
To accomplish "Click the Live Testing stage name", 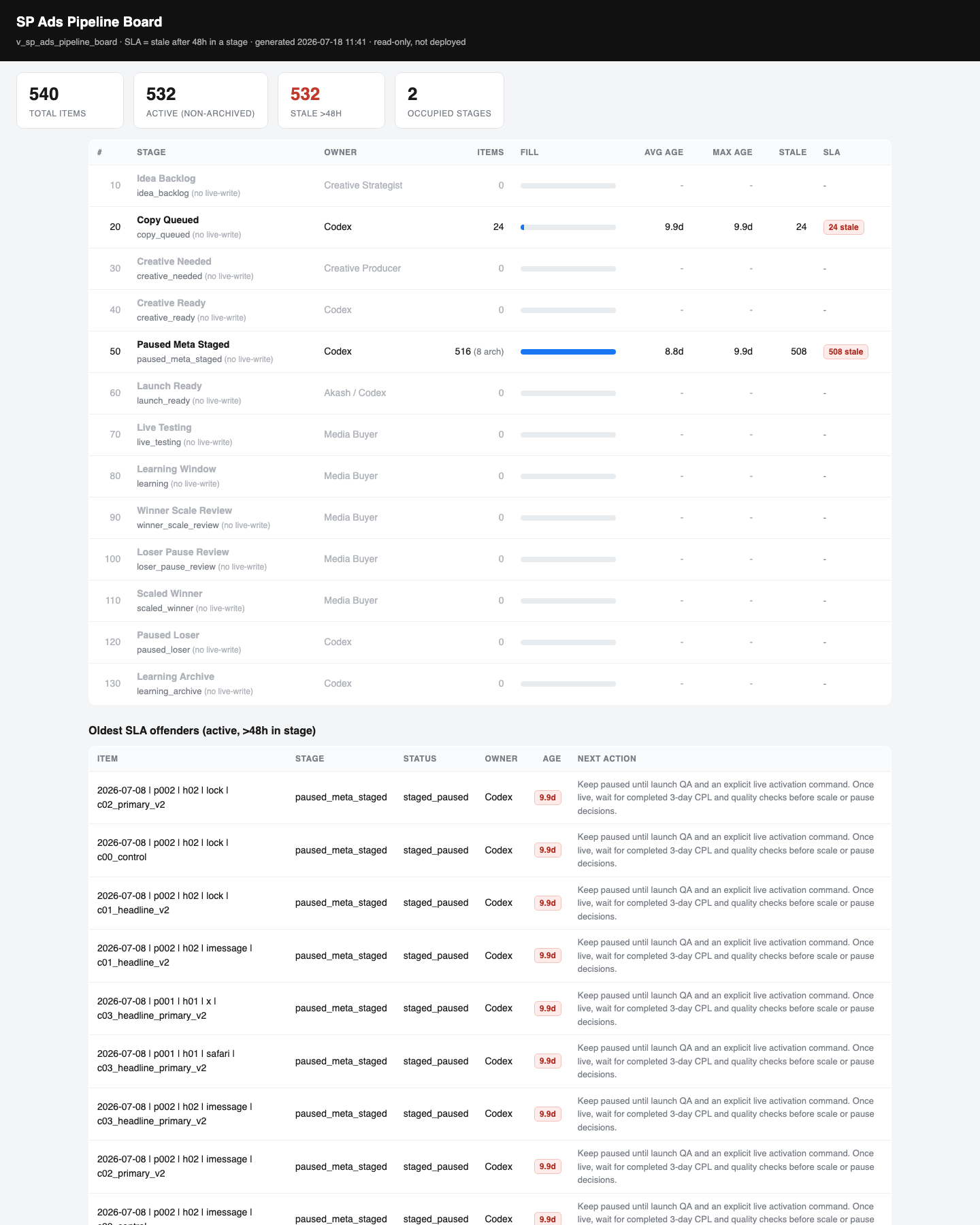I will pos(164,427).
